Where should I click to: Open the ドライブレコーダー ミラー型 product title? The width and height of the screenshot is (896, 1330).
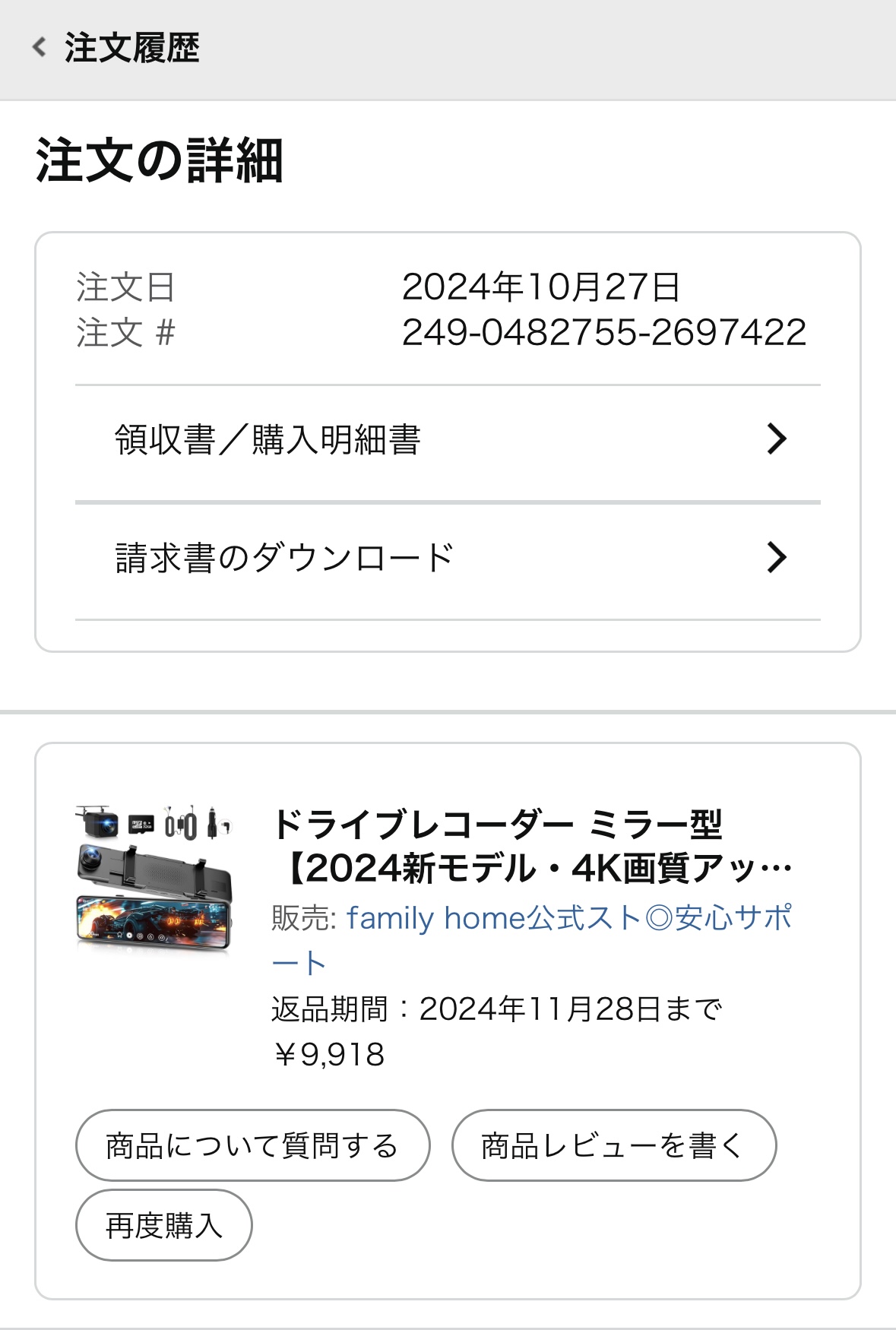[x=532, y=846]
